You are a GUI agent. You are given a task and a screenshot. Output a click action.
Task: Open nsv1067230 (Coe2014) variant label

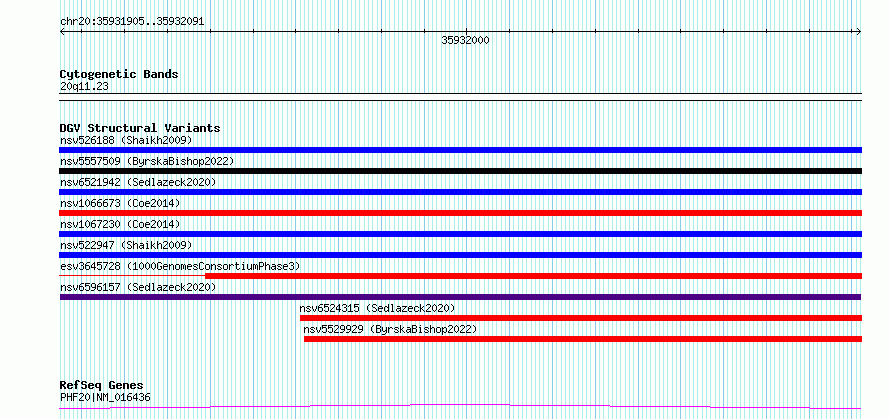coord(120,224)
